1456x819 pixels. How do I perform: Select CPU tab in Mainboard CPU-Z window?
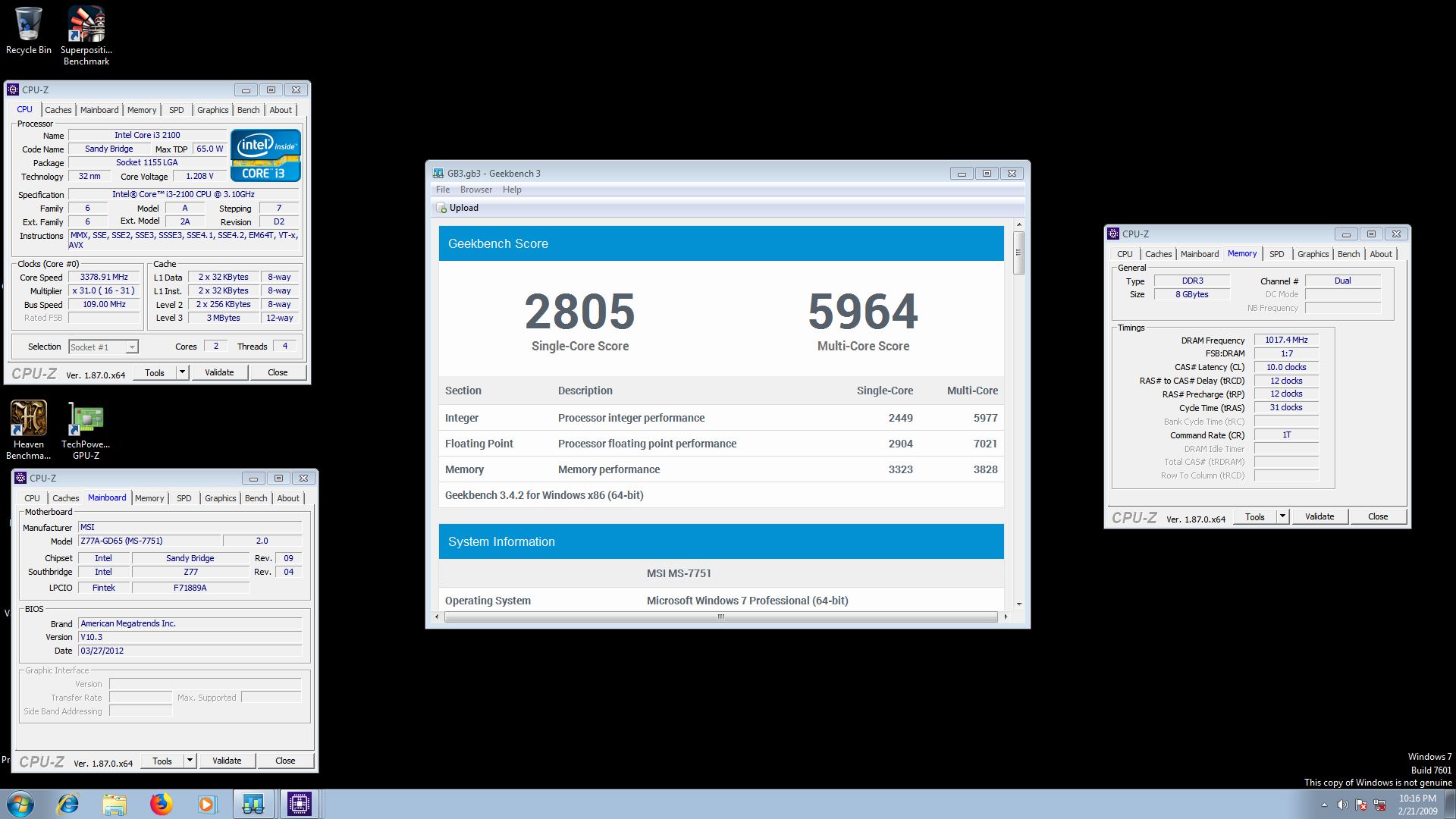coord(32,498)
